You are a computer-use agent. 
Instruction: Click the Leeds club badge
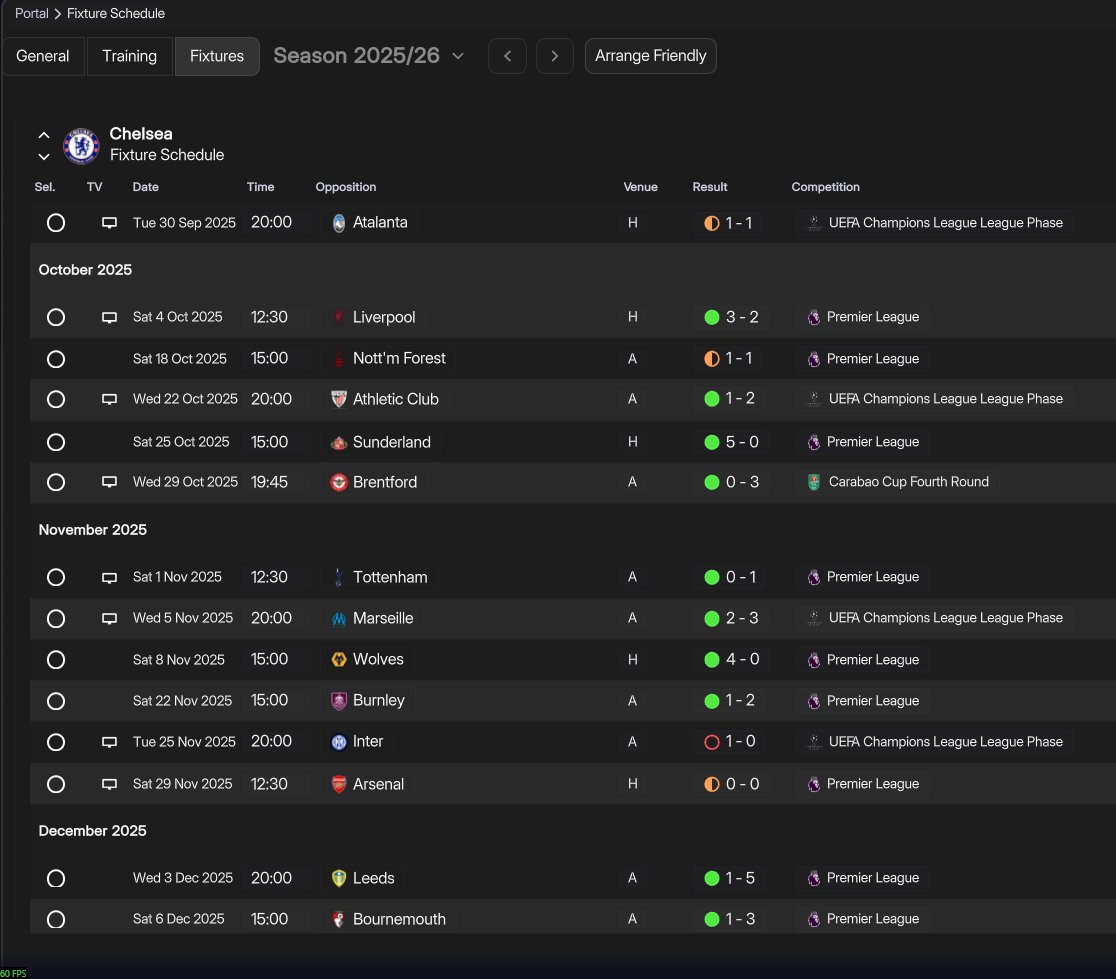(x=339, y=878)
